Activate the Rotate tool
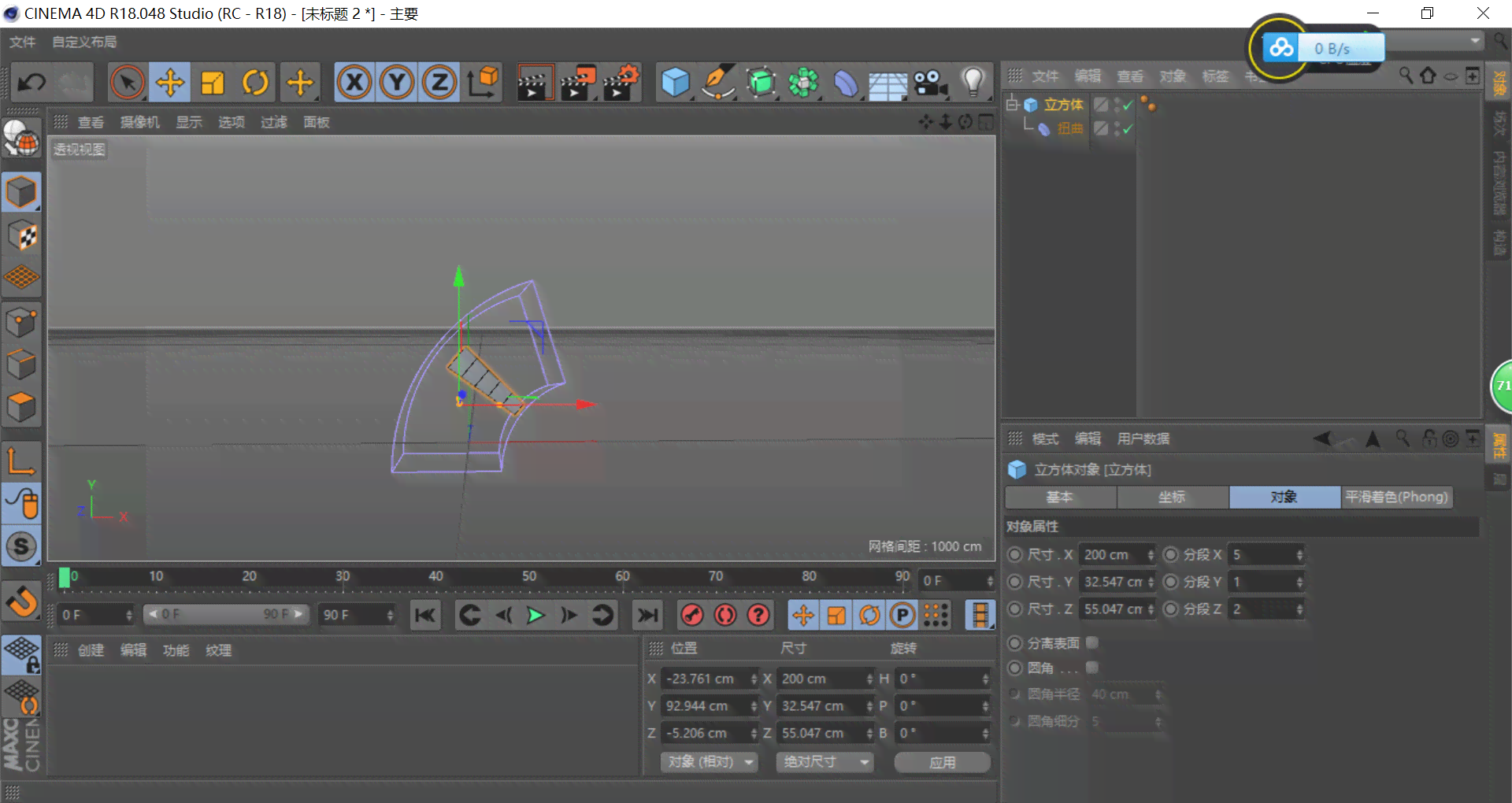The image size is (1512, 803). click(x=255, y=82)
